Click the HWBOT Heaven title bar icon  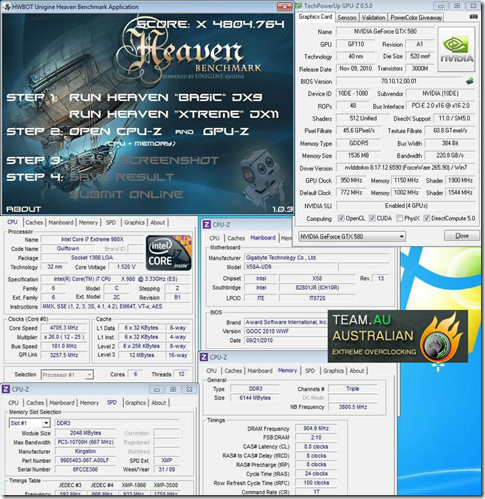click(x=6, y=7)
